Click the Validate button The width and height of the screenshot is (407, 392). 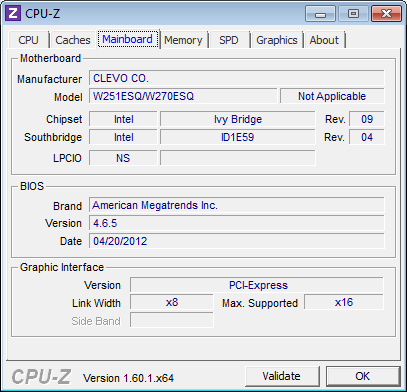pyautogui.click(x=281, y=376)
